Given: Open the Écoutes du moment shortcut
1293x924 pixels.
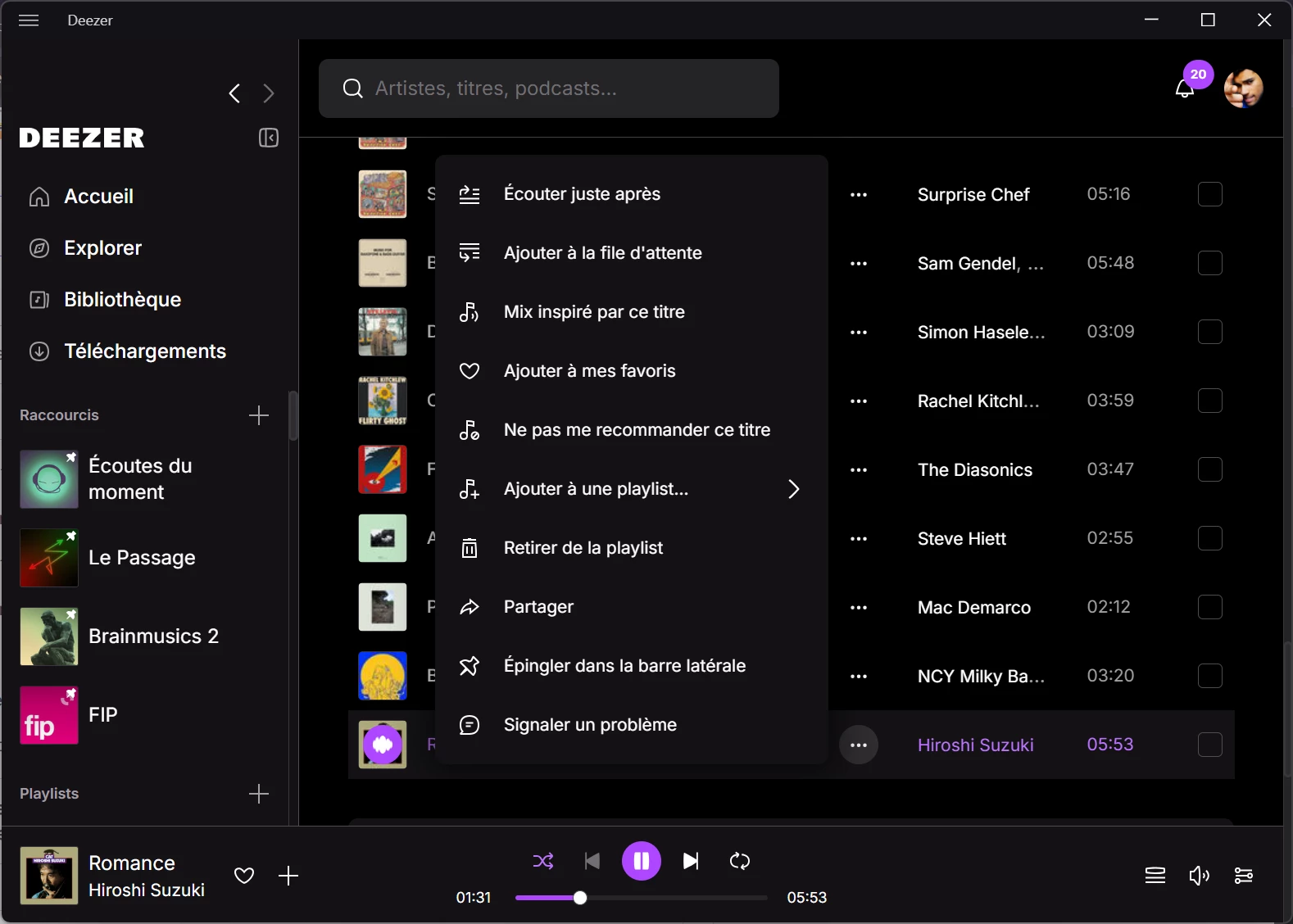Looking at the screenshot, I should coord(144,479).
